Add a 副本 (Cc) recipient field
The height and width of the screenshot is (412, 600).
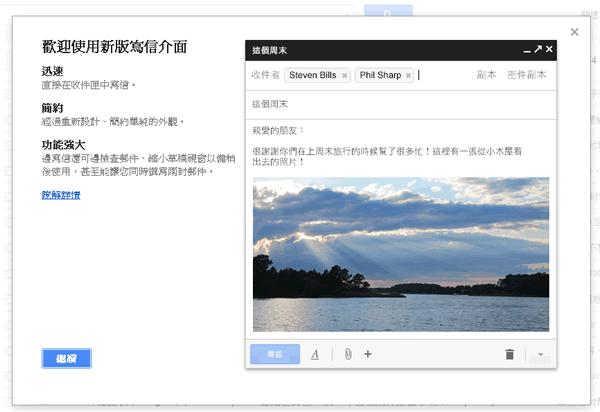(485, 75)
